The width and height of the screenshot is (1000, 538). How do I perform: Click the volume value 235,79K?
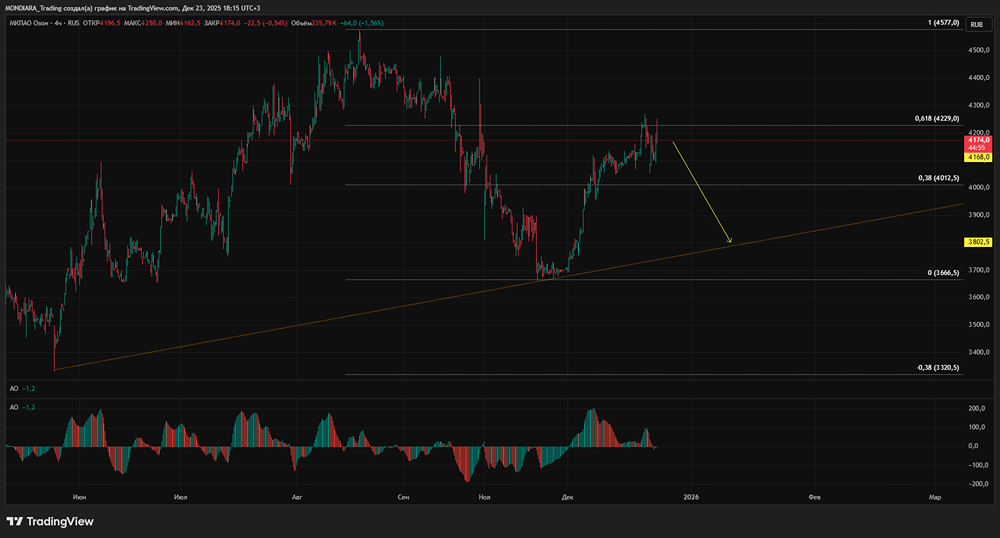click(x=325, y=23)
